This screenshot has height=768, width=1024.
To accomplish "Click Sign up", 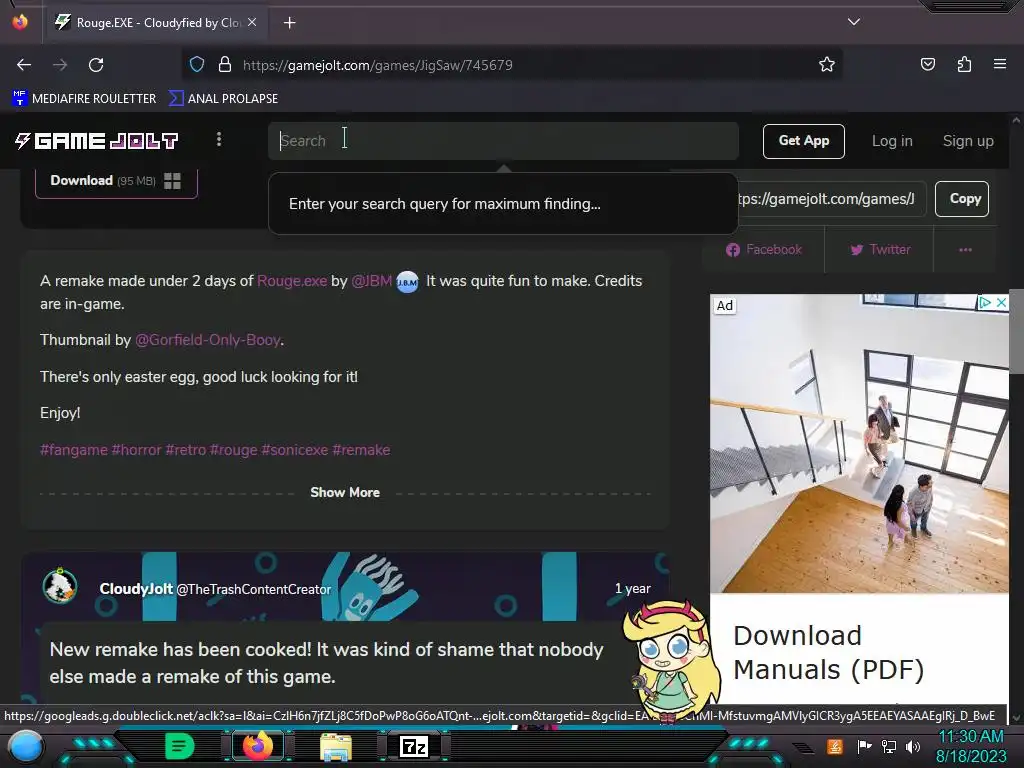I will coord(968,141).
